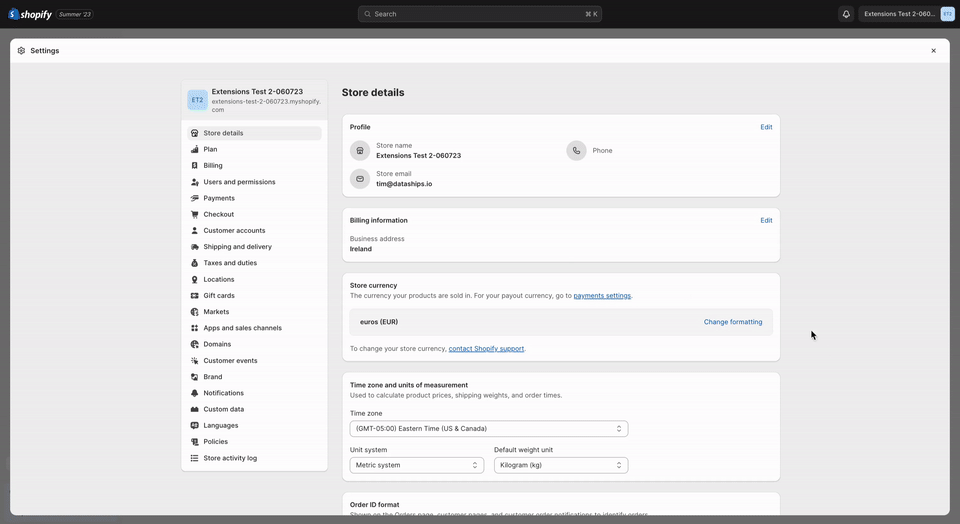Image resolution: width=960 pixels, height=524 pixels.
Task: Click the Brand icon in the sidebar
Action: [x=195, y=377]
